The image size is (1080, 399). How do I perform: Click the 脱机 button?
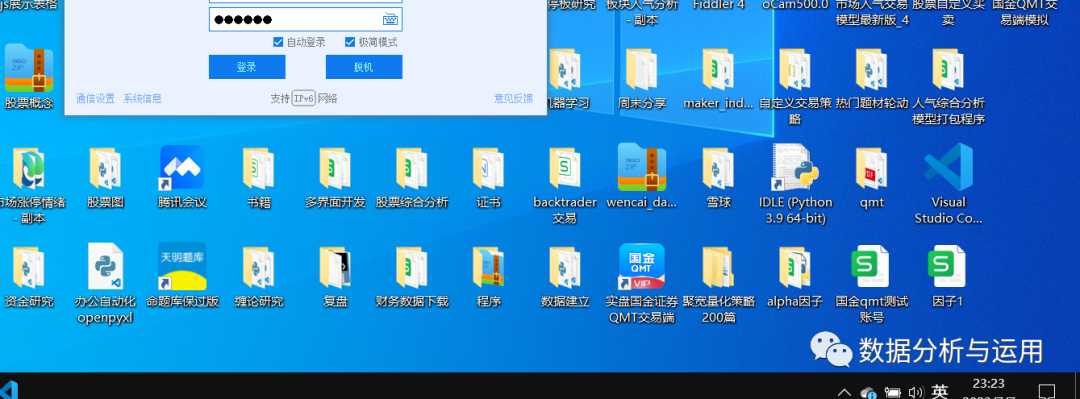(364, 67)
